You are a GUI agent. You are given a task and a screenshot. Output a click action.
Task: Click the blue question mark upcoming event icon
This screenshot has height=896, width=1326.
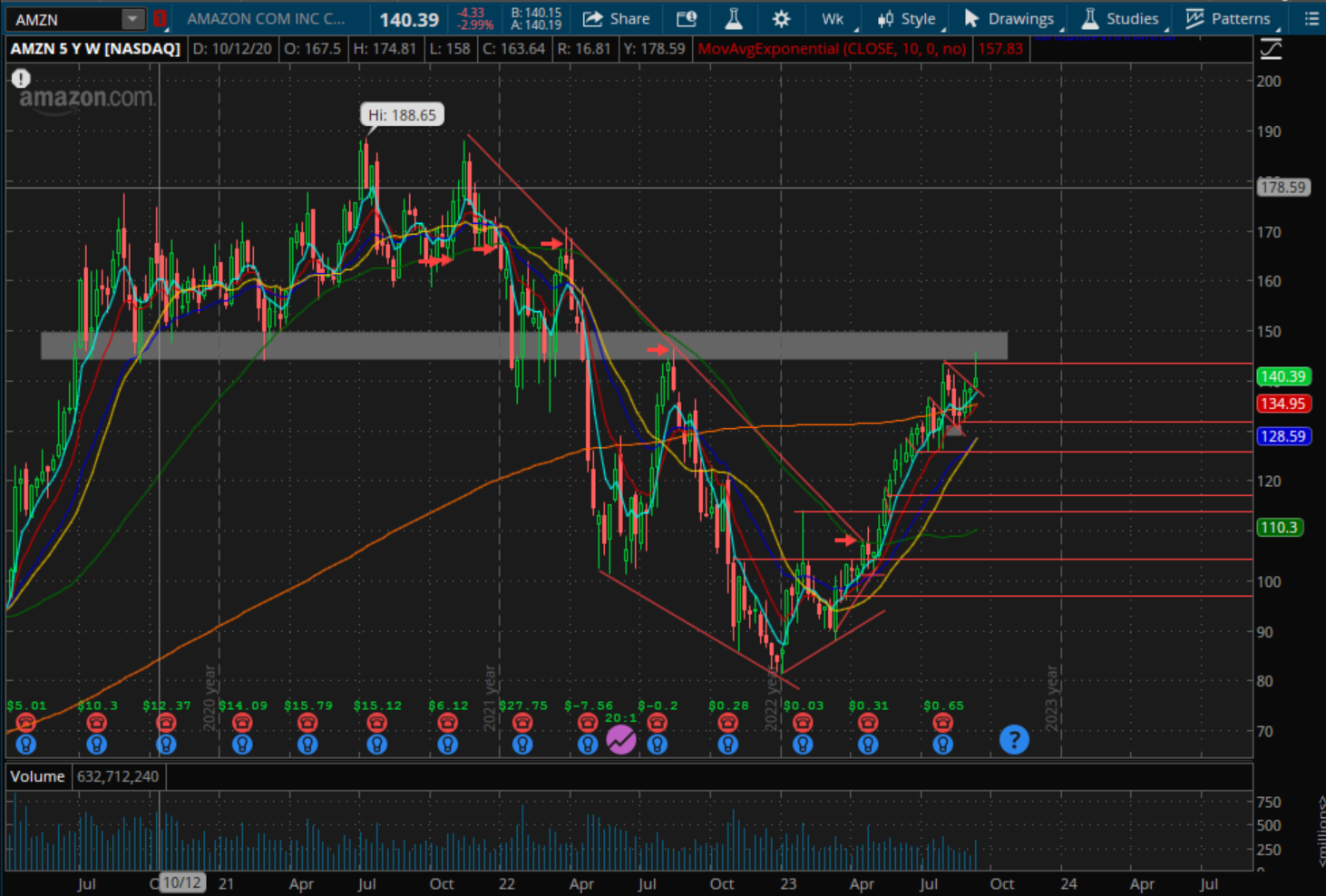click(1014, 740)
